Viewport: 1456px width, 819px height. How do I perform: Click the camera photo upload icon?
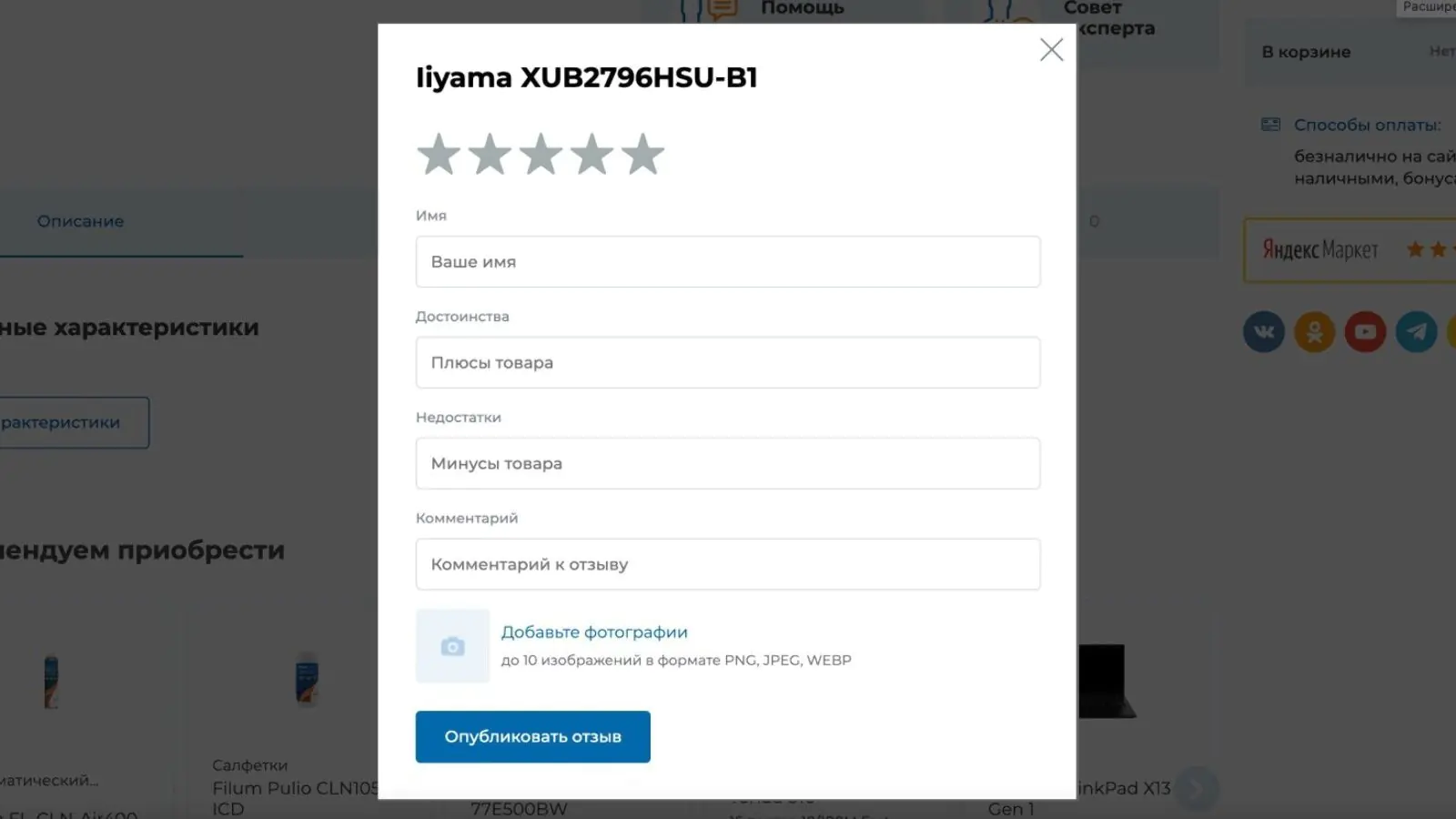[452, 646]
